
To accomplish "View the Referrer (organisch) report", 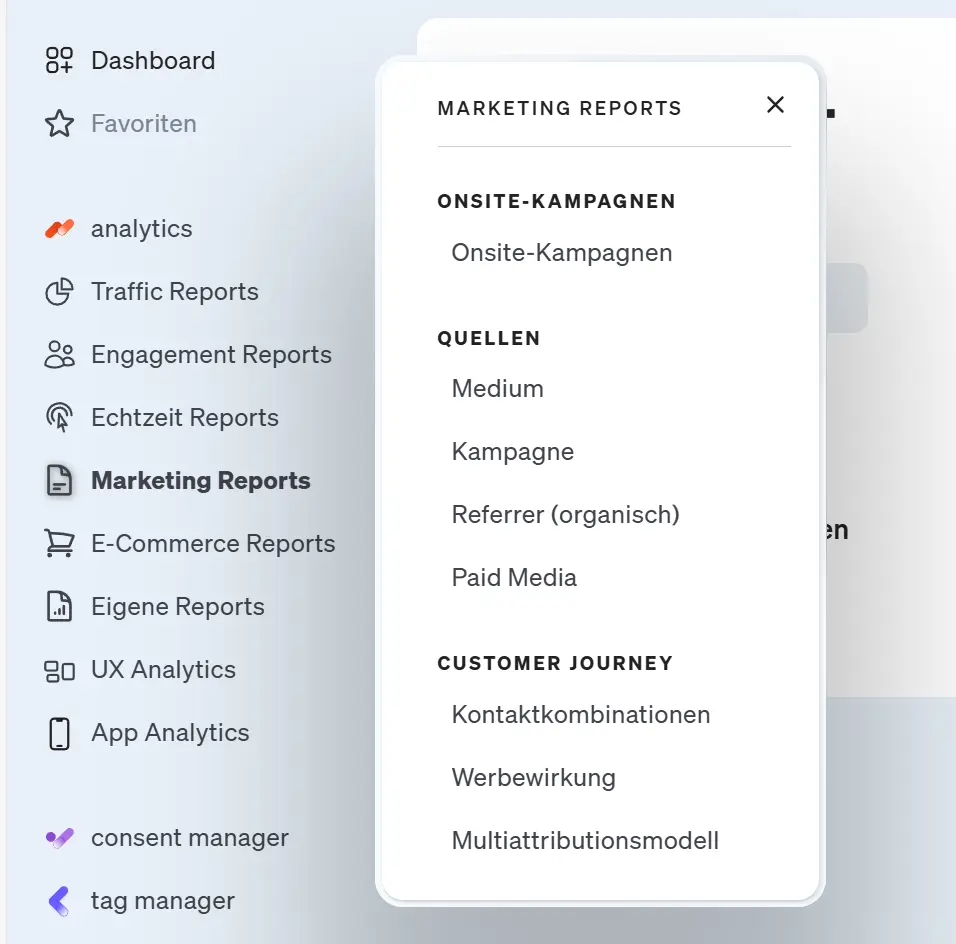I will pyautogui.click(x=566, y=515).
